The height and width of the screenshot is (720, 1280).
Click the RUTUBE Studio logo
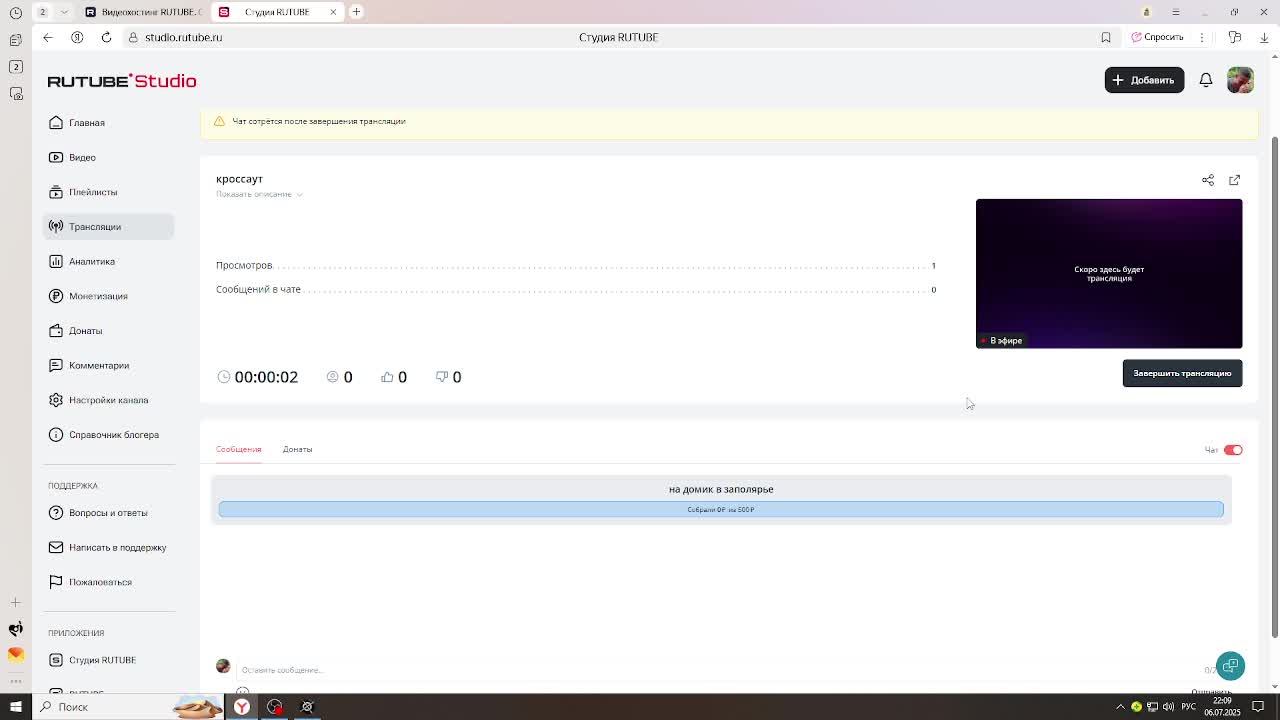click(122, 81)
